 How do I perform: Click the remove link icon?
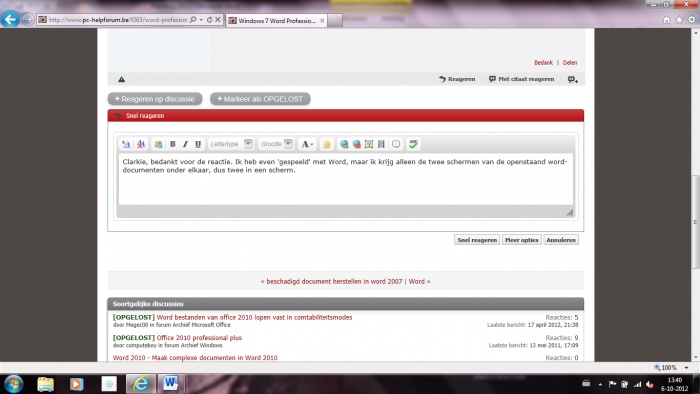(357, 144)
